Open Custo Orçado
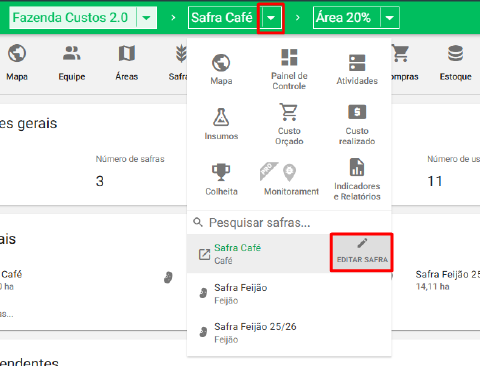 (289, 124)
